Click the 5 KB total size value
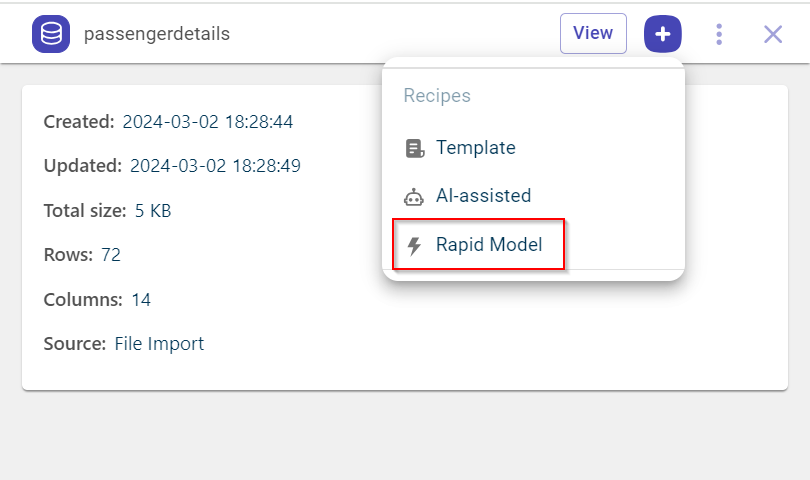Image resolution: width=810 pixels, height=480 pixels. point(153,211)
